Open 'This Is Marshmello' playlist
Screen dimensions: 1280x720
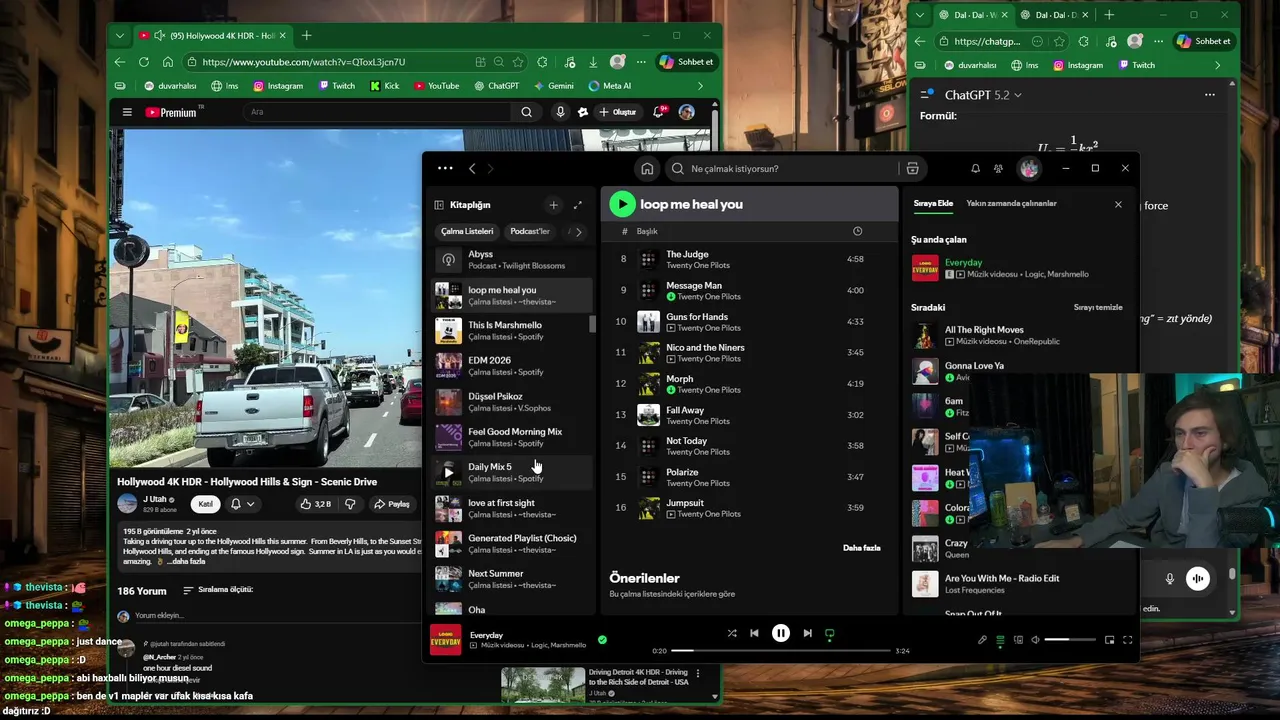512,330
